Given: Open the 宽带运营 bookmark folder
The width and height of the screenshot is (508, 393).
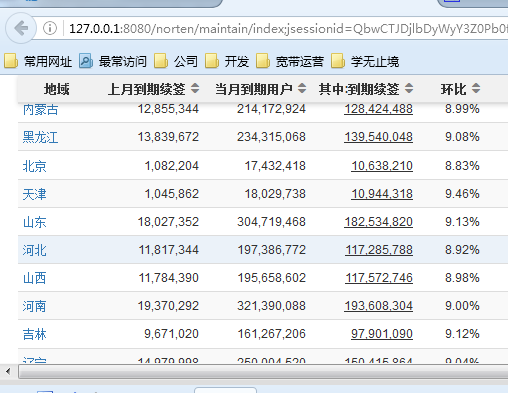Looking at the screenshot, I should [x=290, y=61].
